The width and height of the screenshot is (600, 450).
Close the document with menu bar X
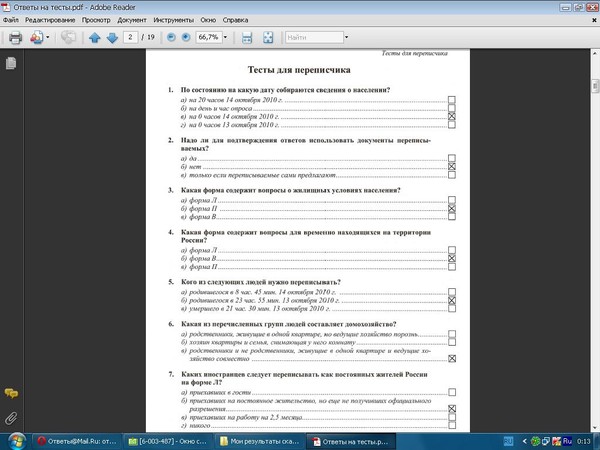(594, 20)
